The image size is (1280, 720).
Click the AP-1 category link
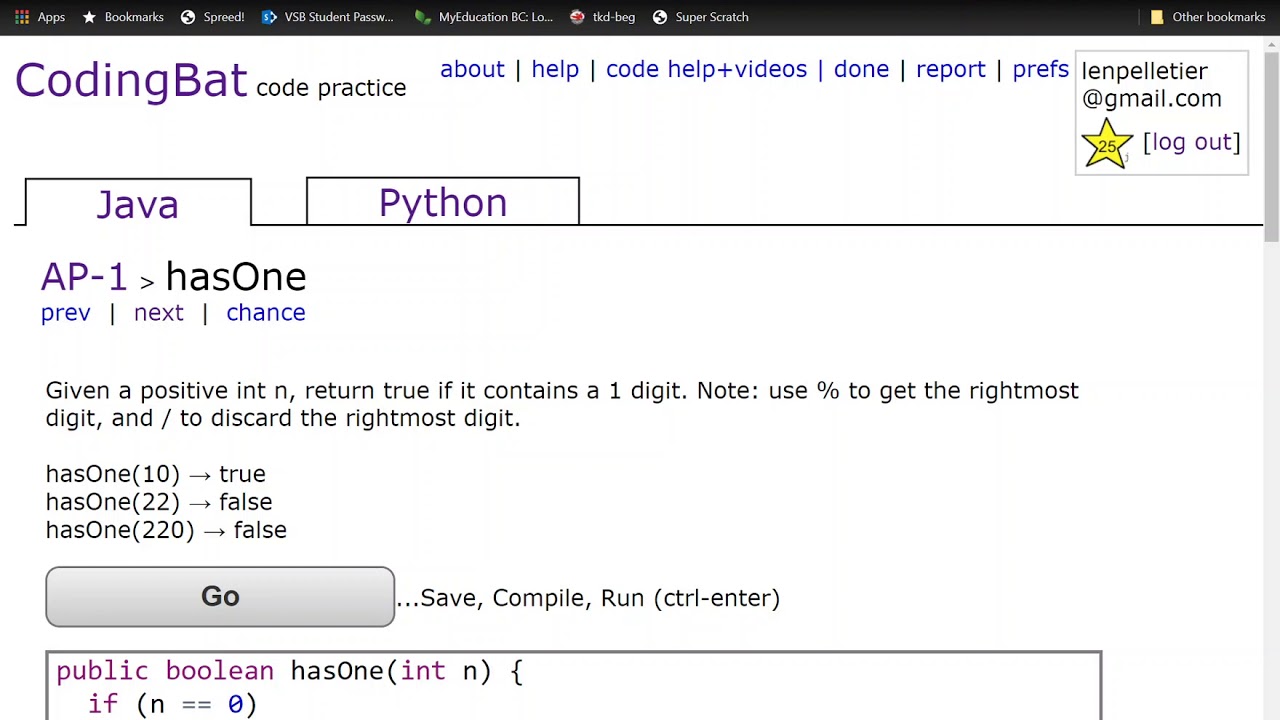(84, 277)
